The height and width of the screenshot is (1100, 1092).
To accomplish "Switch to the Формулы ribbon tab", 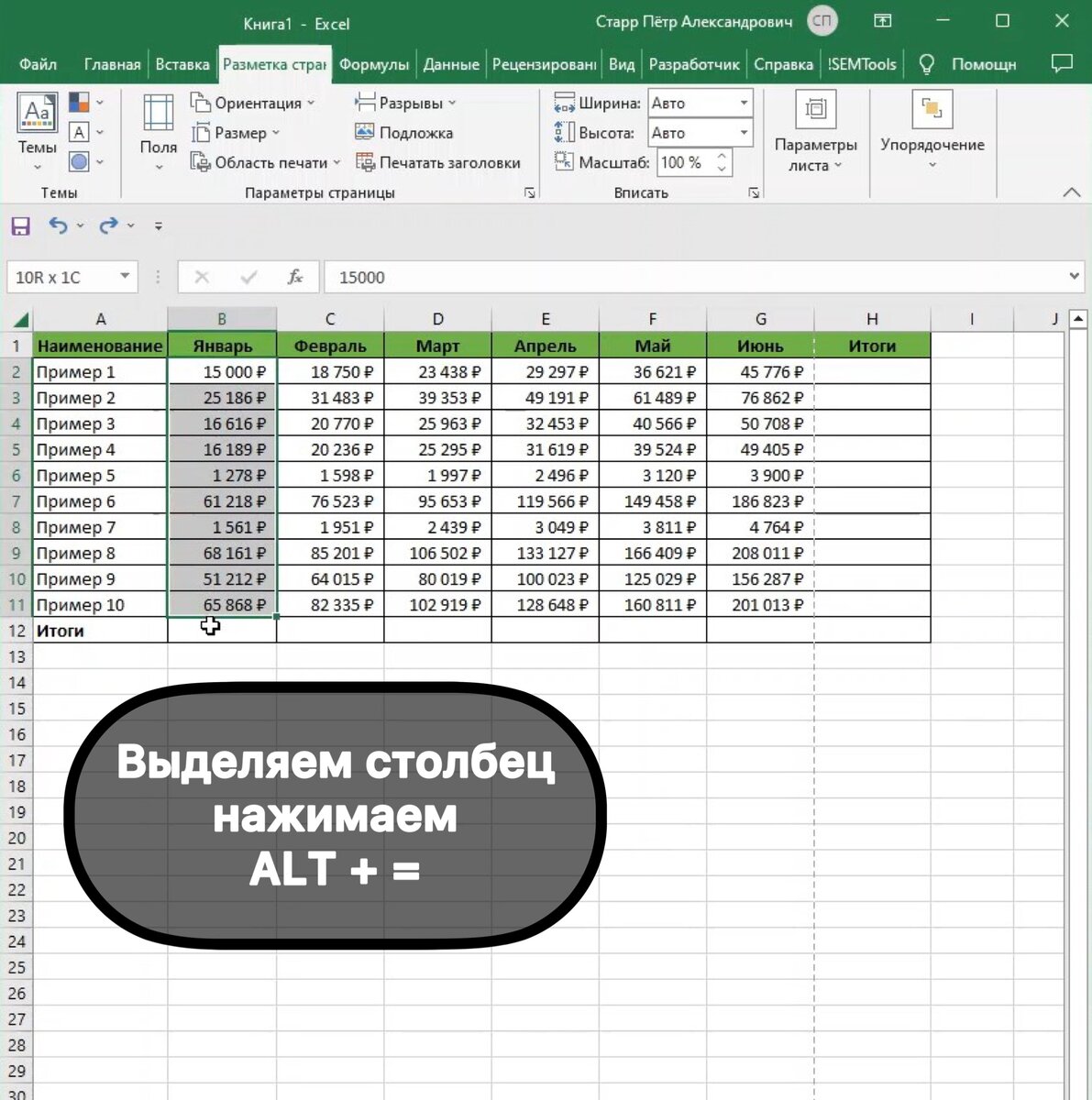I will click(x=373, y=64).
